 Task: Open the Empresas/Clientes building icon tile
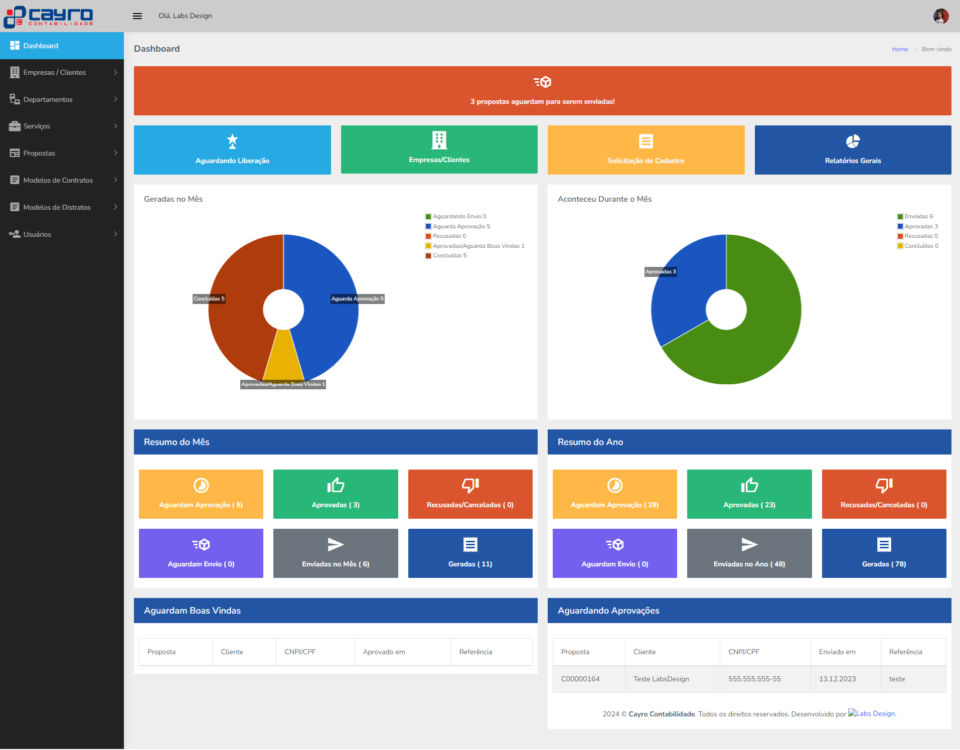[x=439, y=149]
